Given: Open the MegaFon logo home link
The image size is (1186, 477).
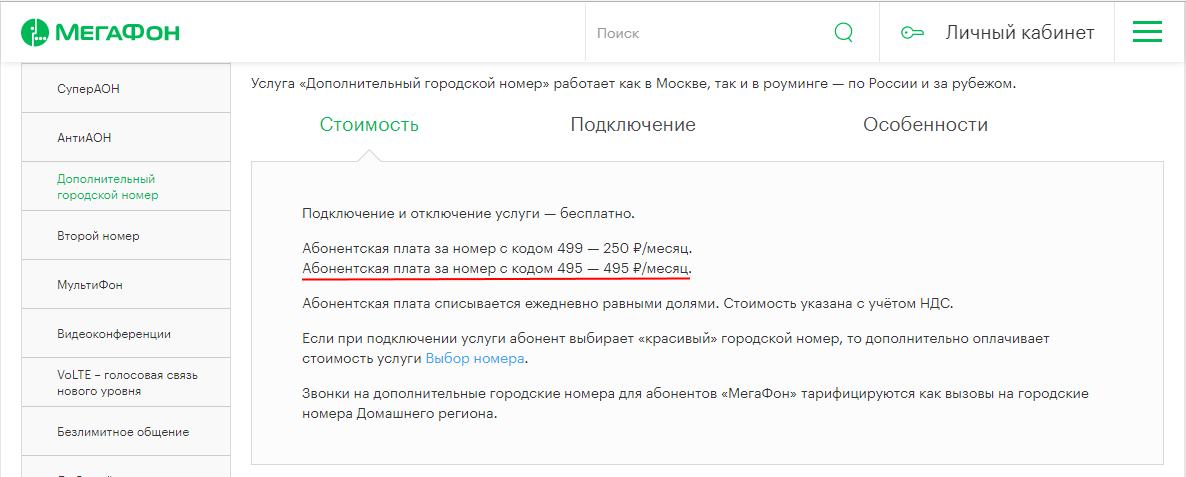Looking at the screenshot, I should click(100, 33).
